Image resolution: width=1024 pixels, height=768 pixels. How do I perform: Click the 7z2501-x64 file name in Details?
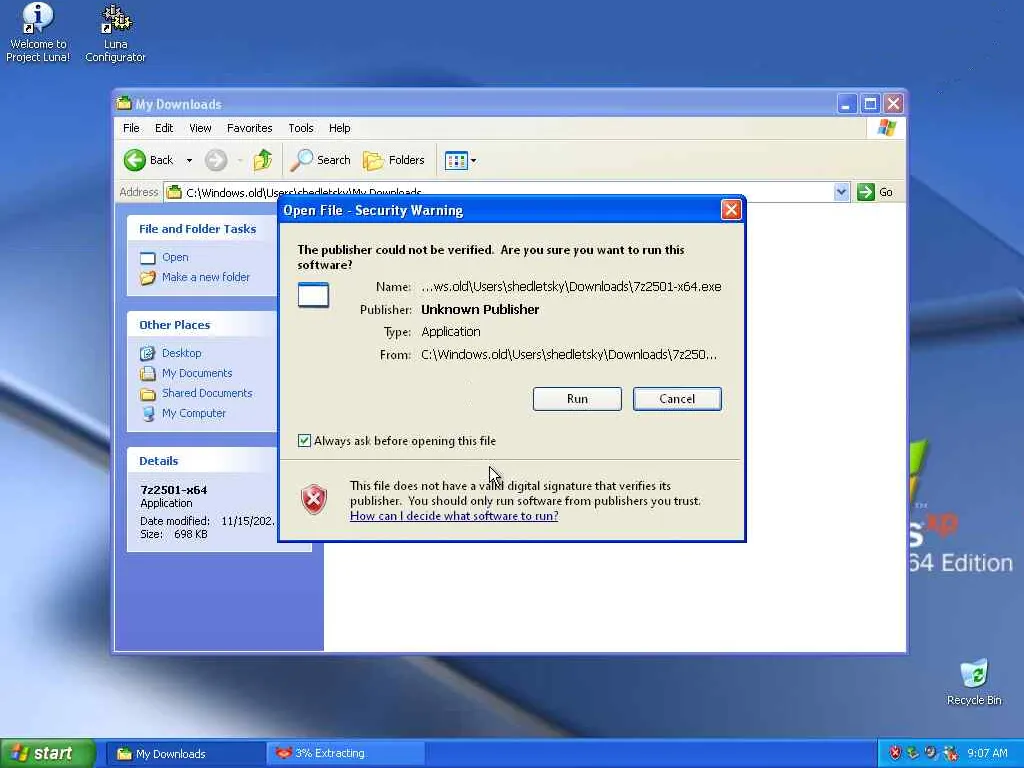coord(174,490)
